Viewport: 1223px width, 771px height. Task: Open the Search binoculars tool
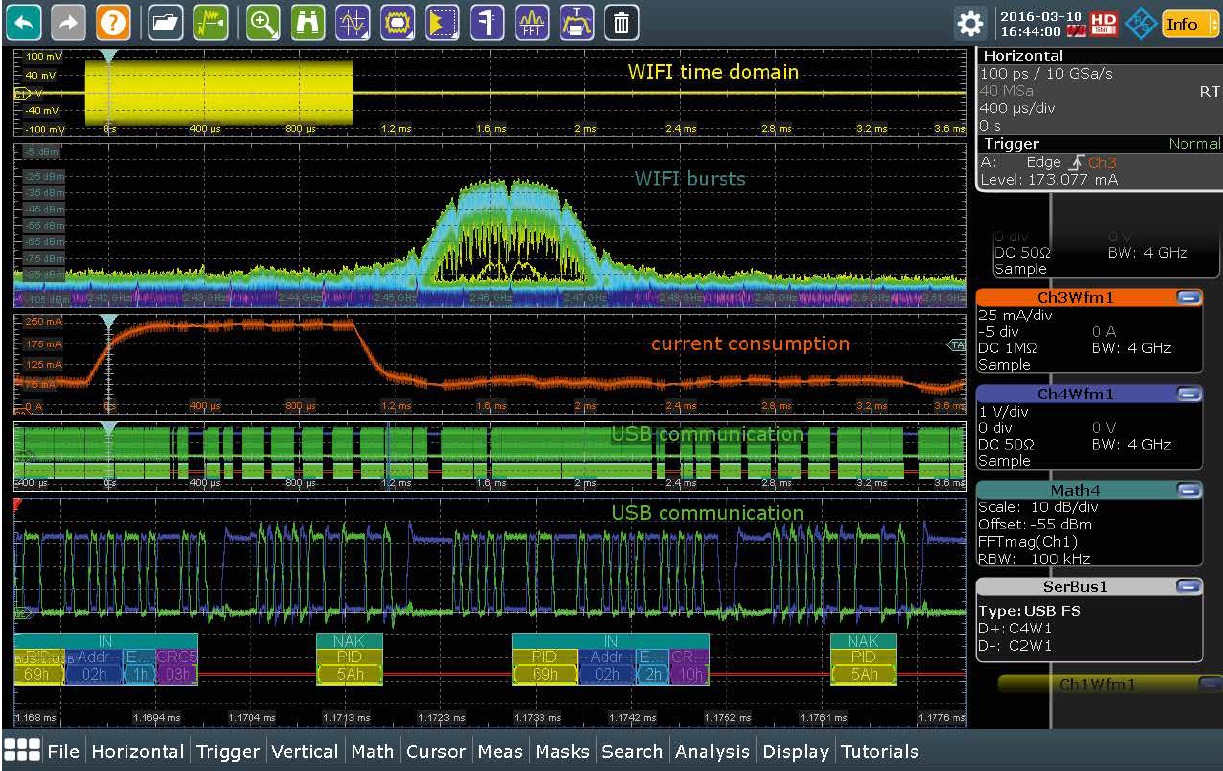[308, 22]
